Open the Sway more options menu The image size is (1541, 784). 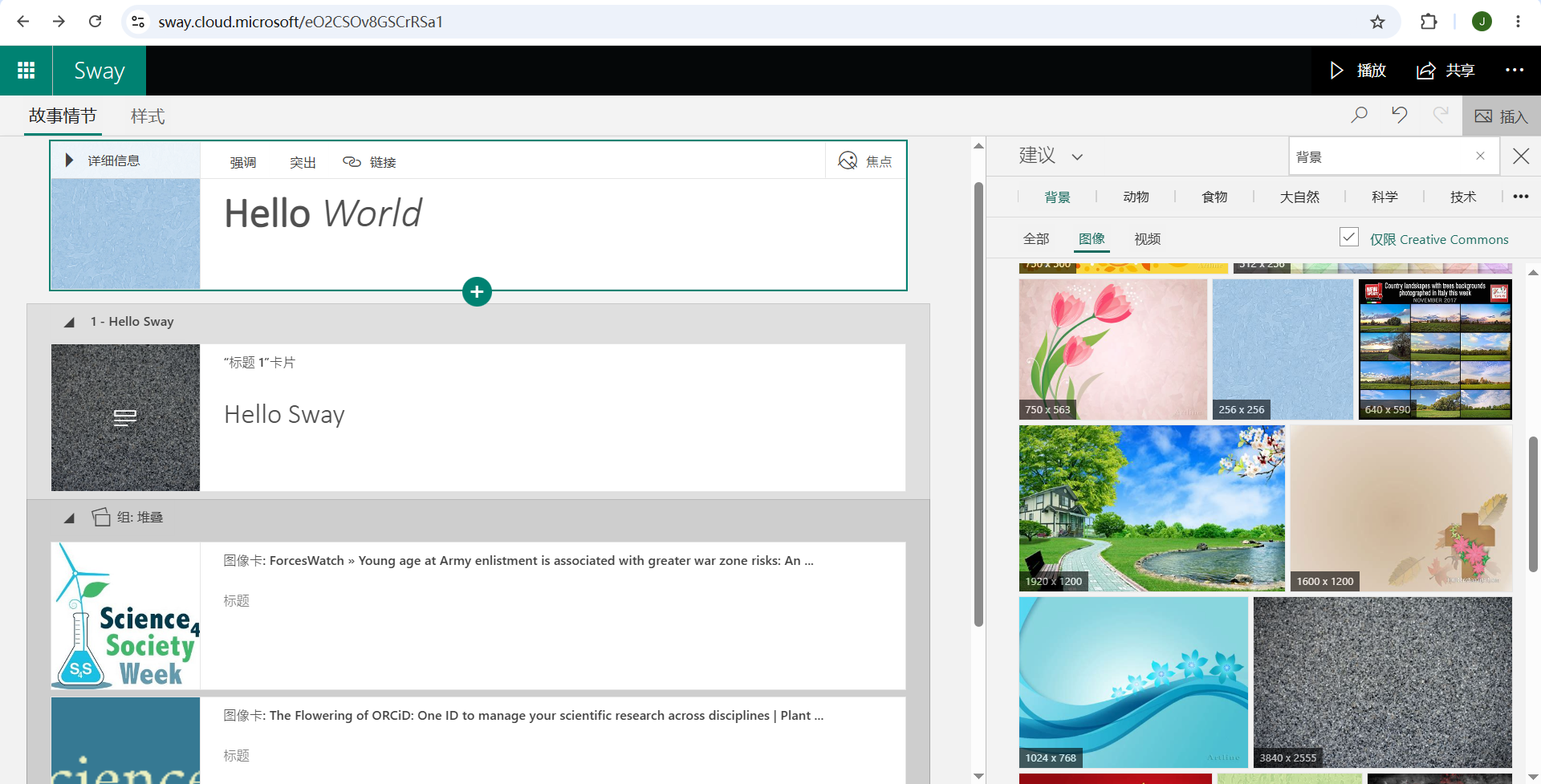point(1515,71)
